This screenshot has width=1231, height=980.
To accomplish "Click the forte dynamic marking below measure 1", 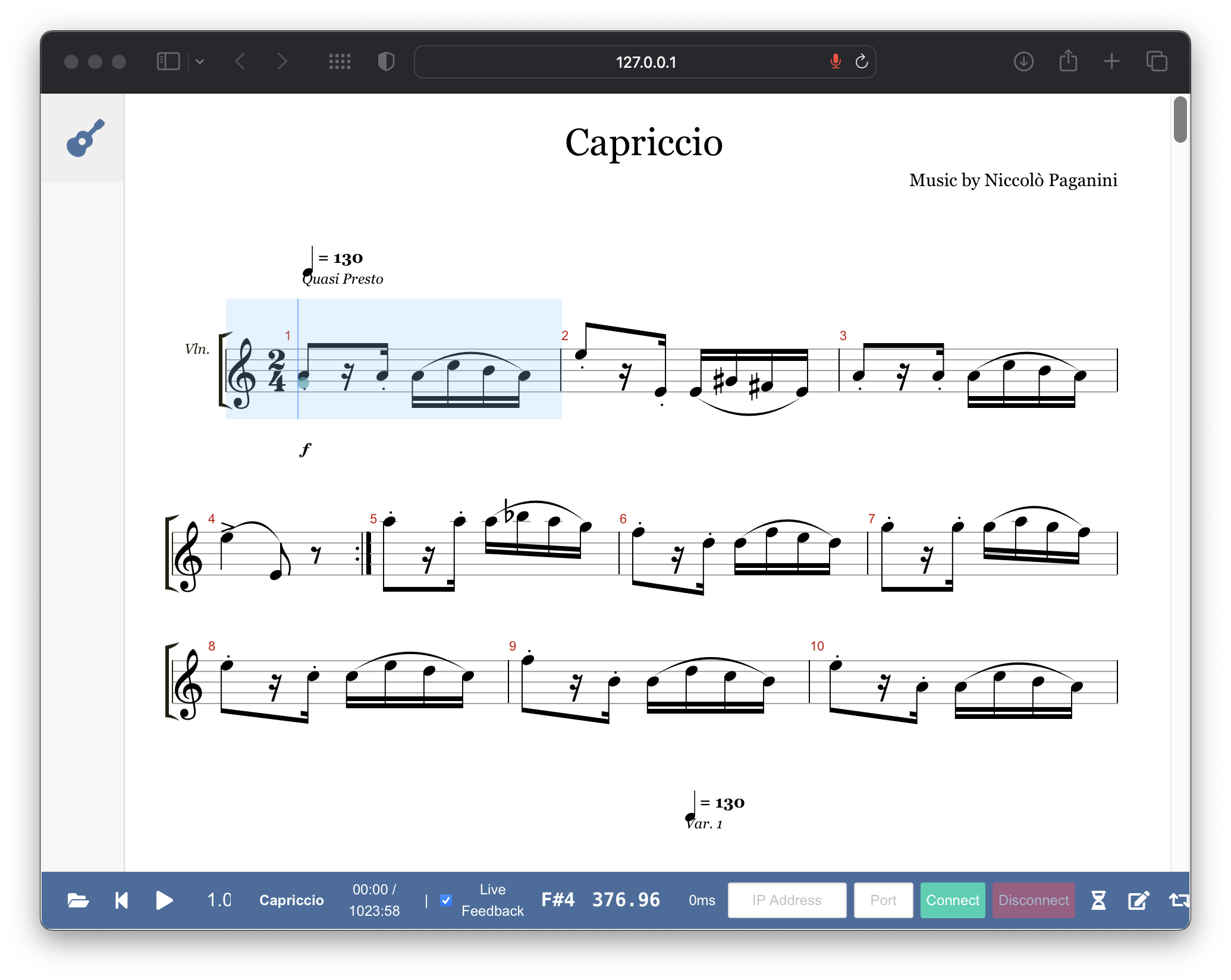I will pos(305,450).
